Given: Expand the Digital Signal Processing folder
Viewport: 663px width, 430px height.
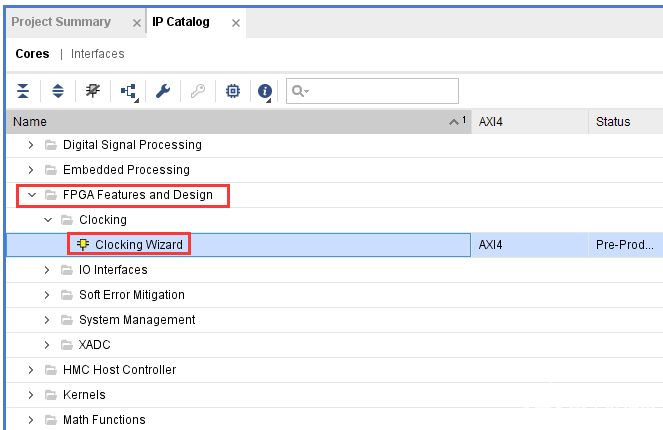Looking at the screenshot, I should point(31,145).
